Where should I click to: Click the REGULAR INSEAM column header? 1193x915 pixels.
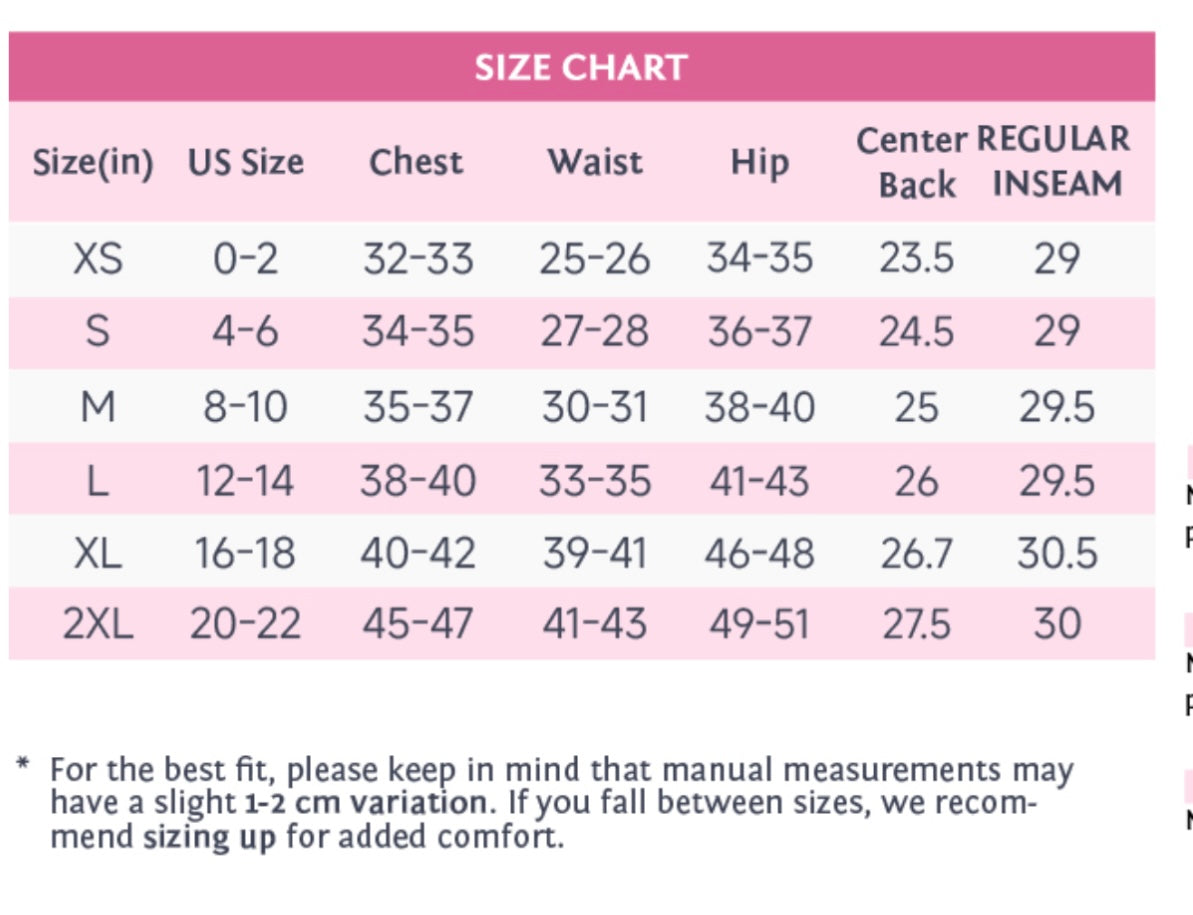tap(1055, 163)
